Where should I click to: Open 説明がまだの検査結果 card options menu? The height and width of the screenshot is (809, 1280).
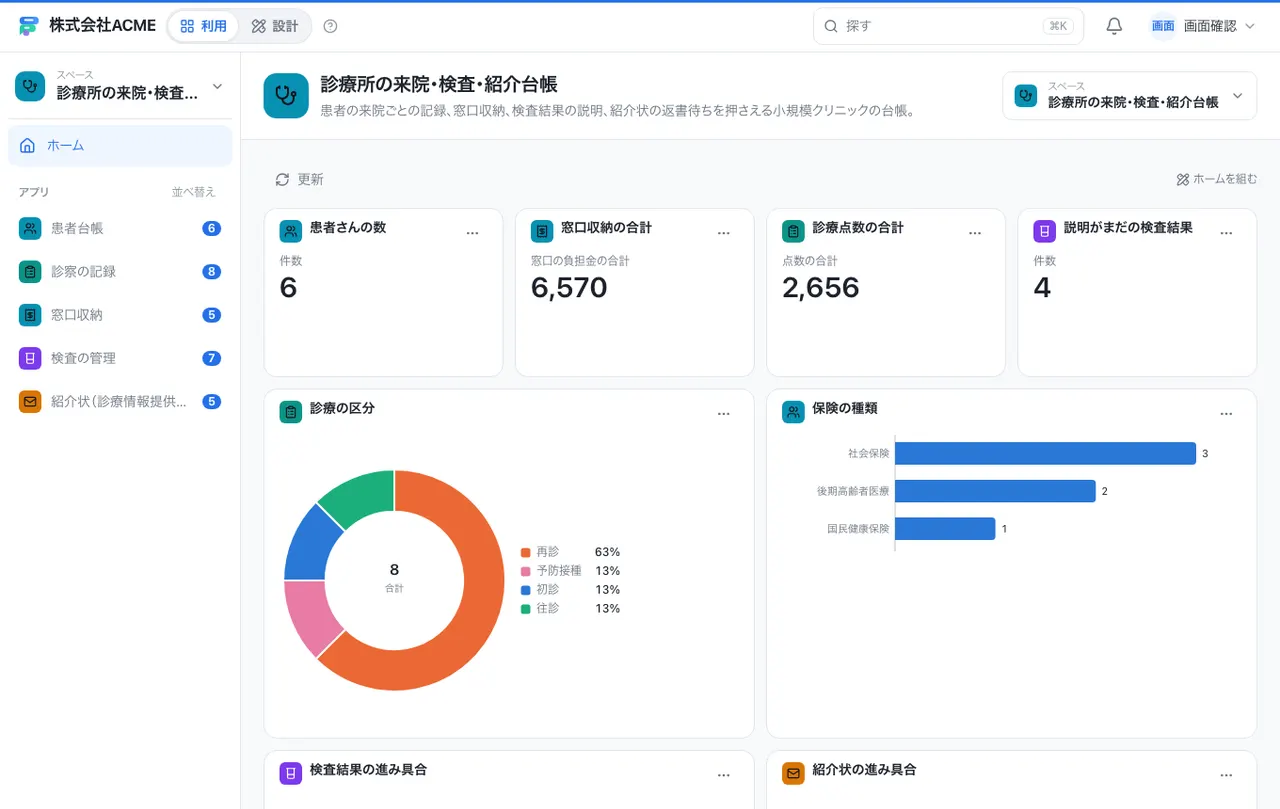pos(1227,233)
